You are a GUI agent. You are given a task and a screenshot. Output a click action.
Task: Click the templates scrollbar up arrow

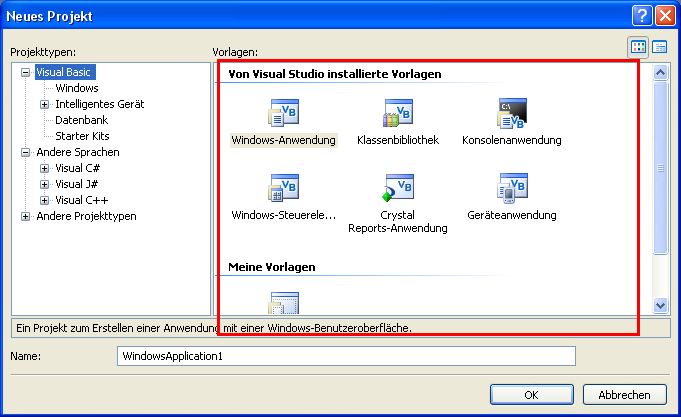click(x=660, y=73)
